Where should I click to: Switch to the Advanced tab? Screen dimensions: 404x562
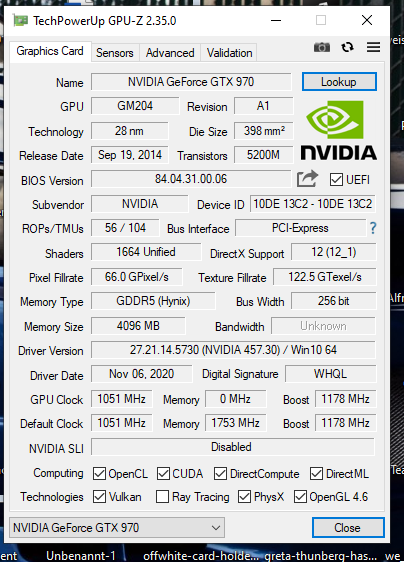point(170,53)
